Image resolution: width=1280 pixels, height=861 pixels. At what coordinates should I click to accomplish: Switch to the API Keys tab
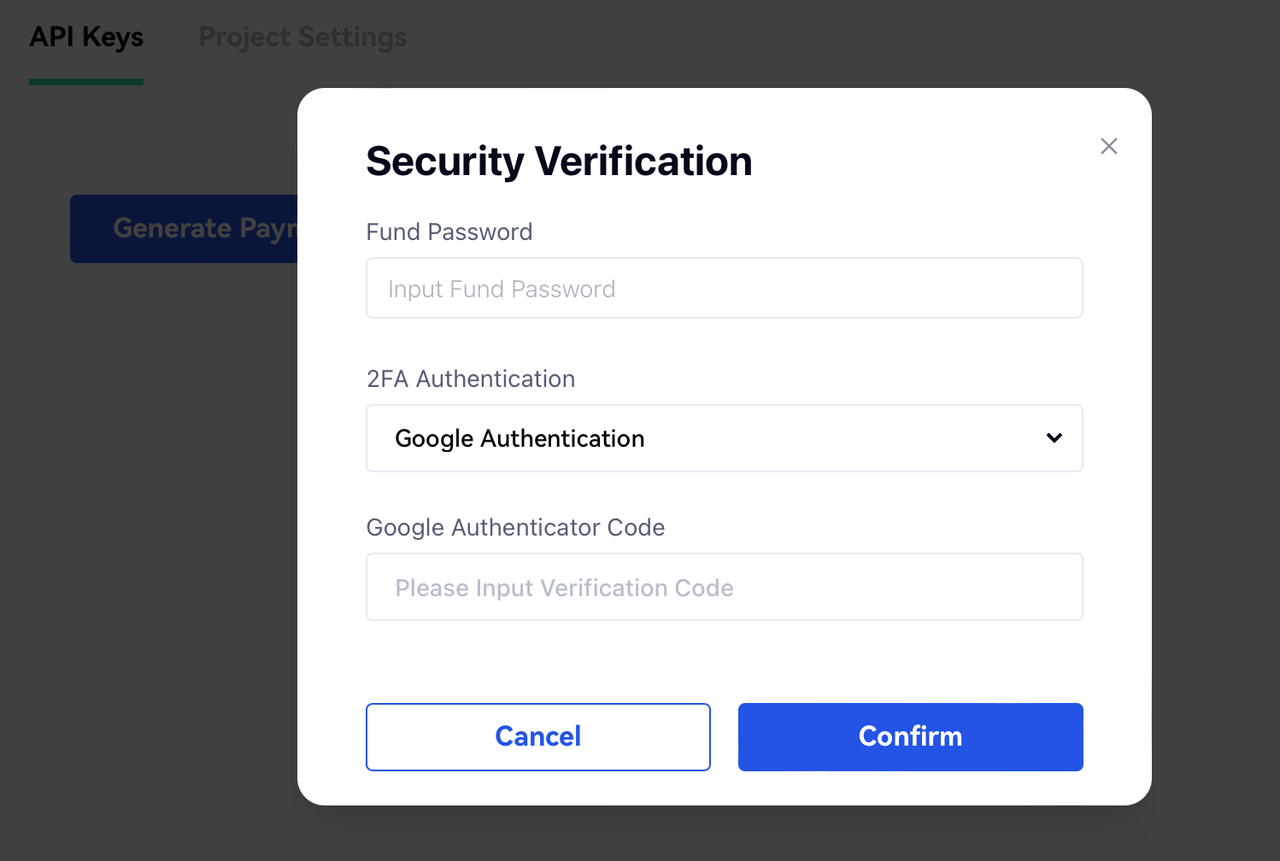pyautogui.click(x=86, y=38)
